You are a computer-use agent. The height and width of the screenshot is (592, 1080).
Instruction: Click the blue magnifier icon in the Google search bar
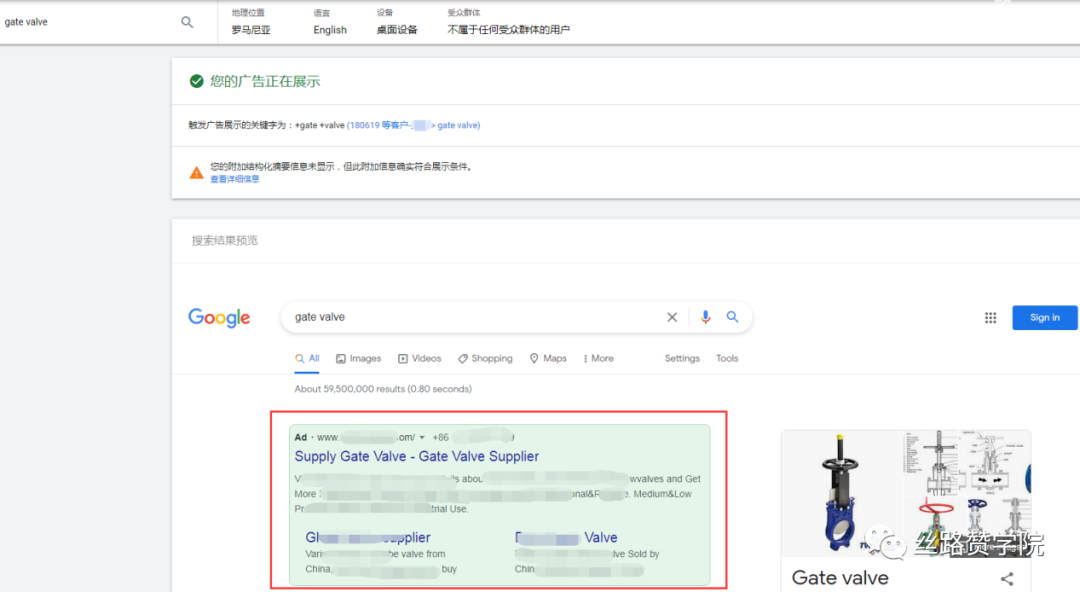pos(733,316)
